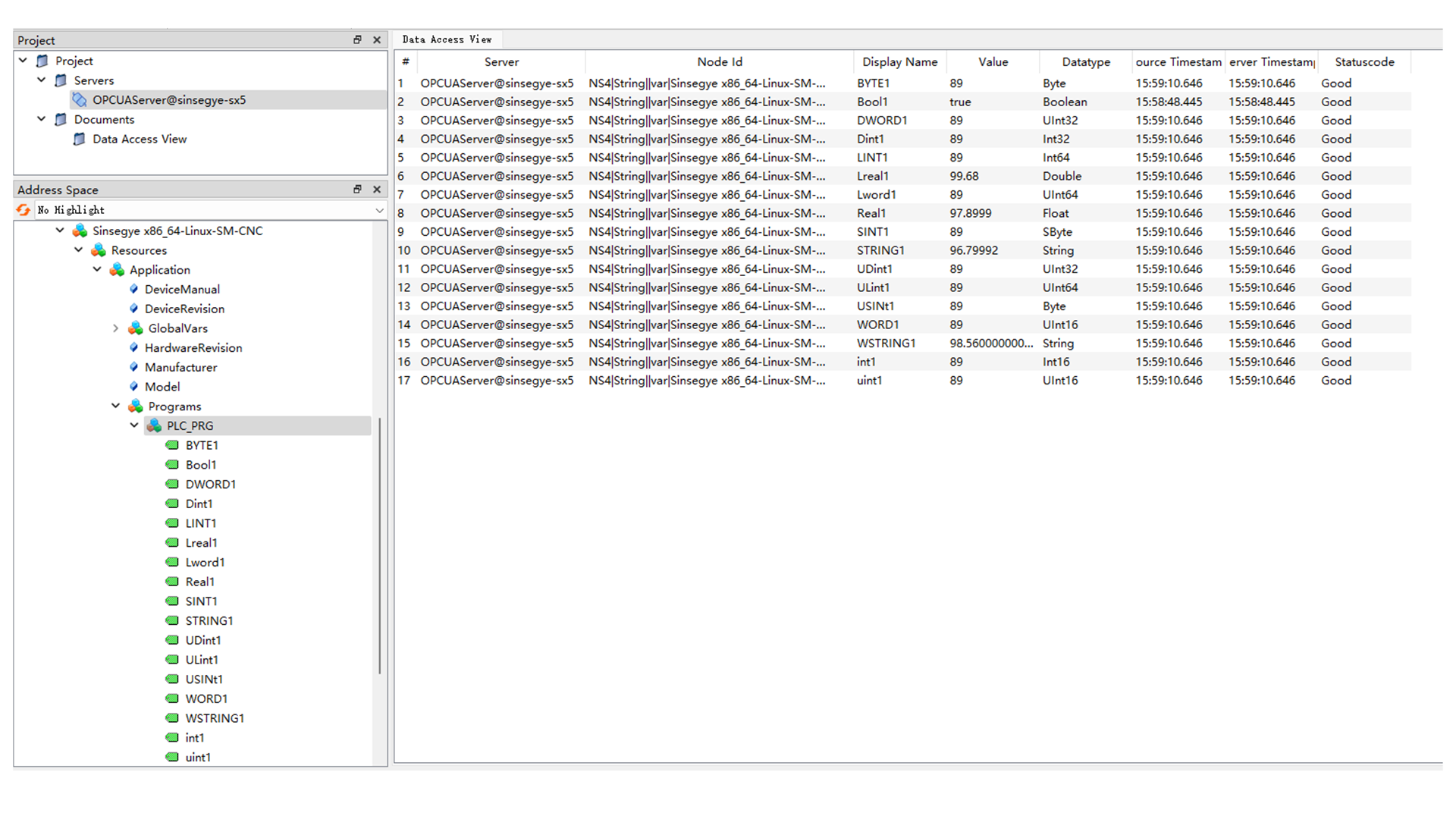Click the DeviceManual property icon

(x=134, y=289)
